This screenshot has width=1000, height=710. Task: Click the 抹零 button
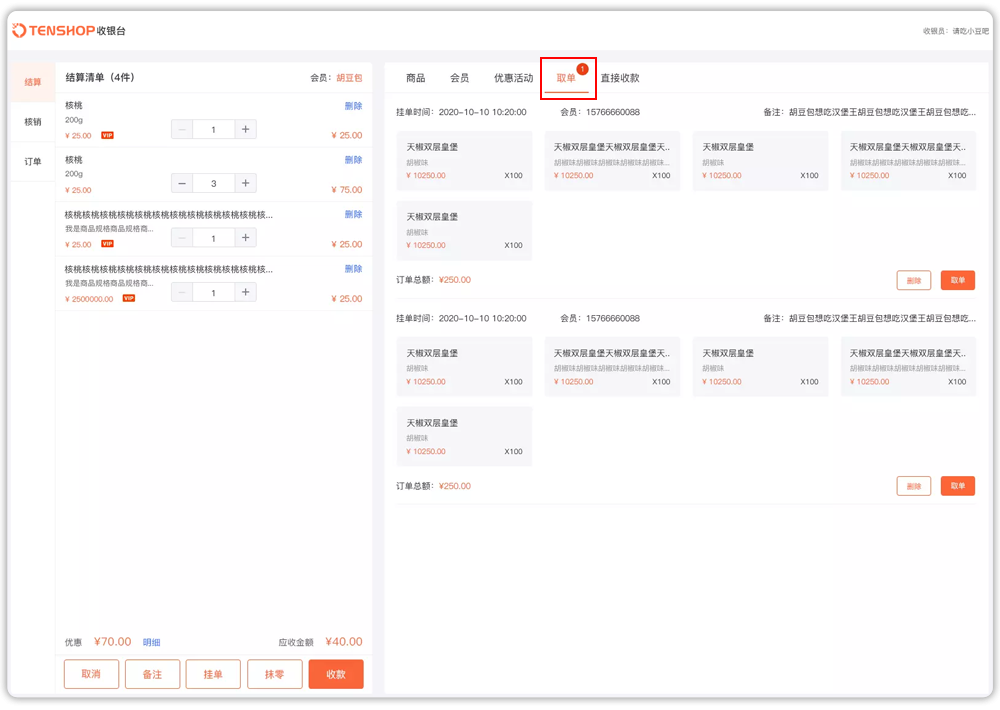coord(274,675)
